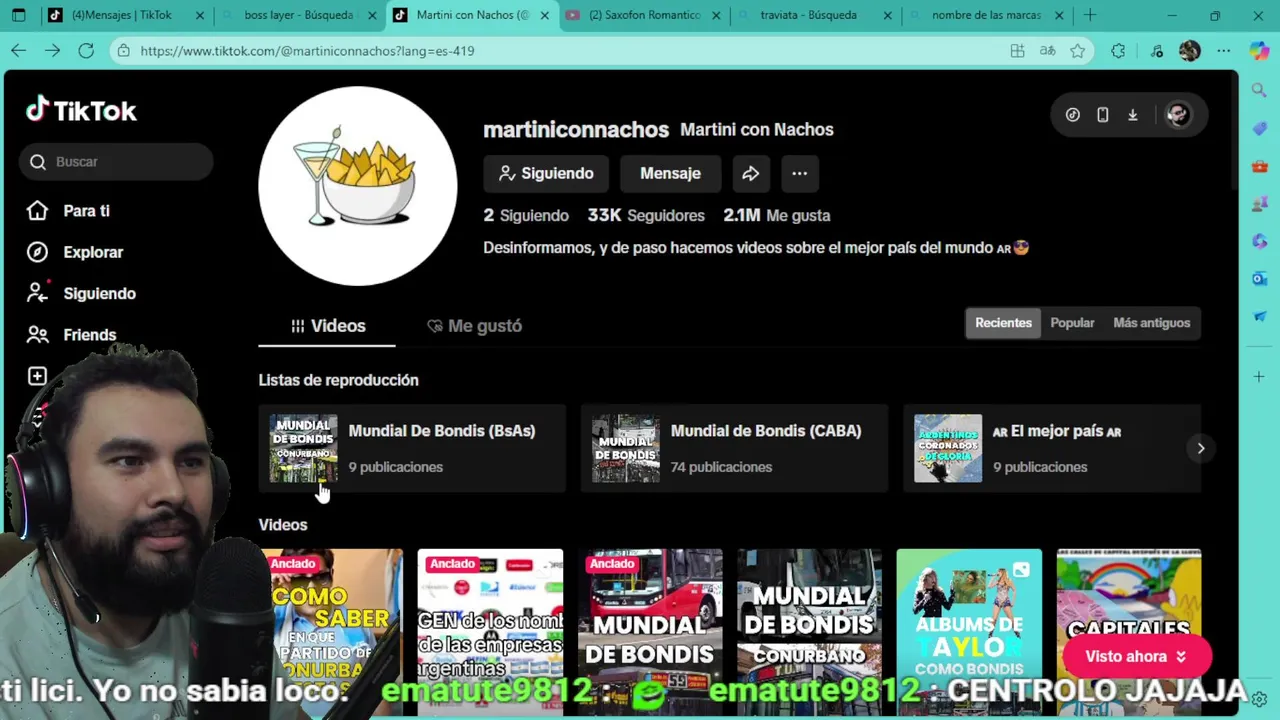
Task: Open Edge profile avatar in toolbar
Action: coord(1189,51)
